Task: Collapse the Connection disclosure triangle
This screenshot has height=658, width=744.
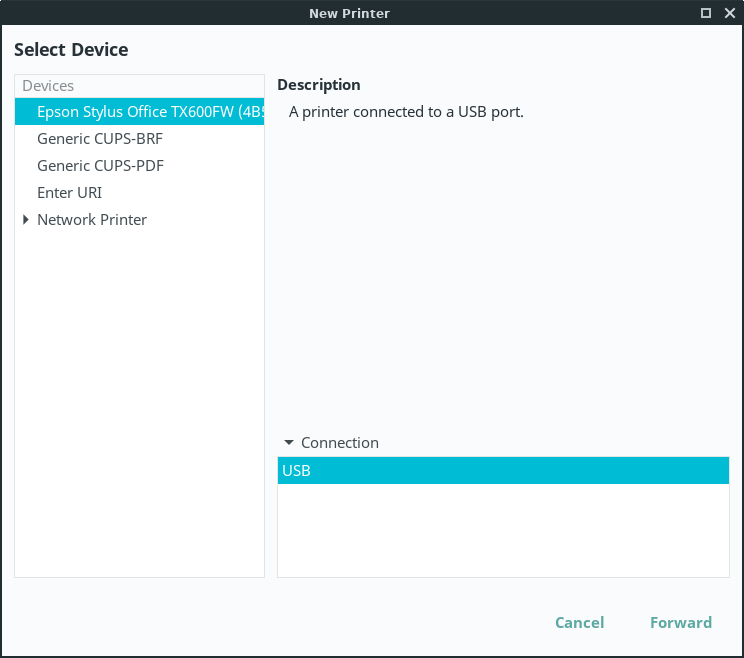Action: (x=289, y=443)
